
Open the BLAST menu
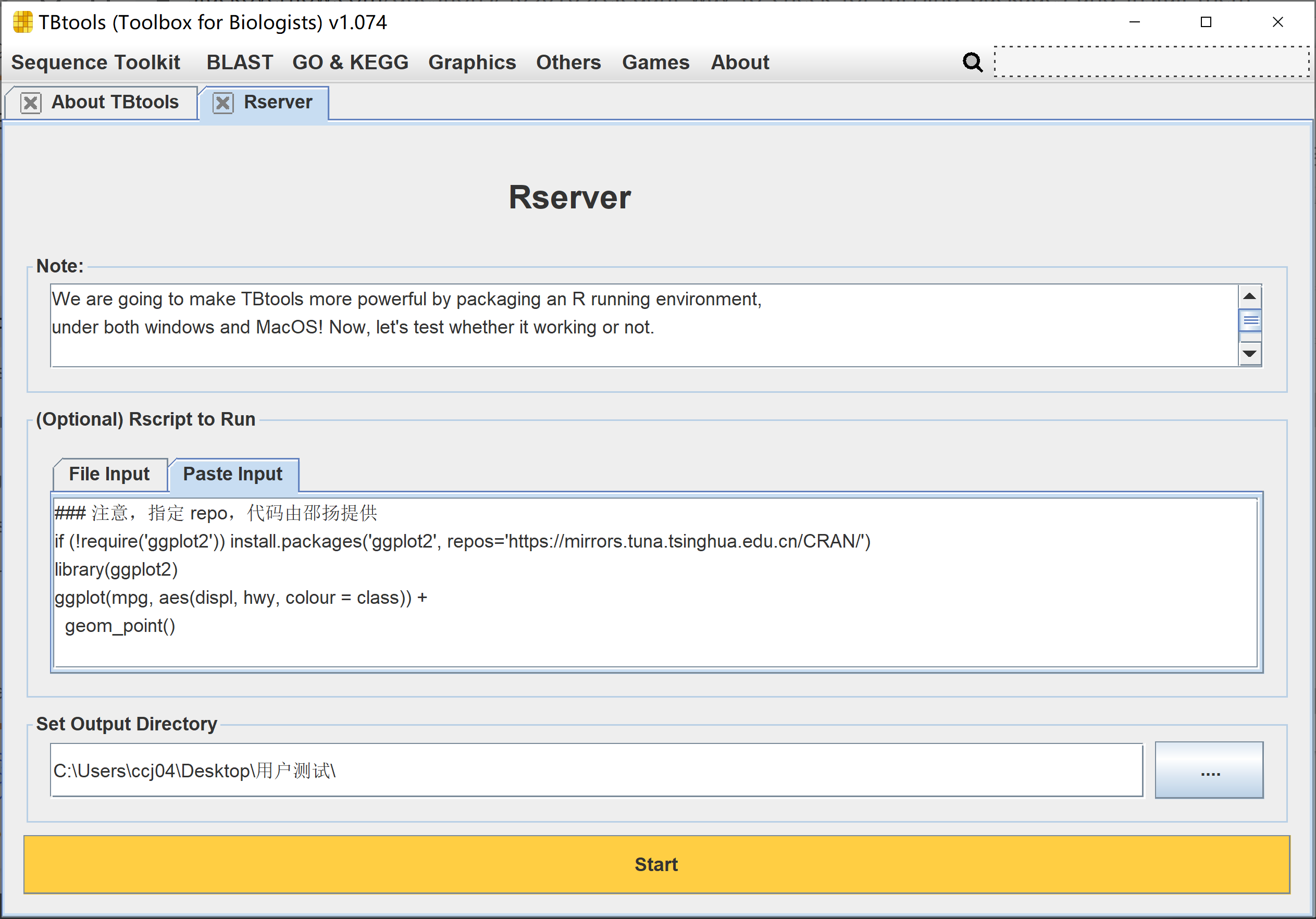coord(240,62)
